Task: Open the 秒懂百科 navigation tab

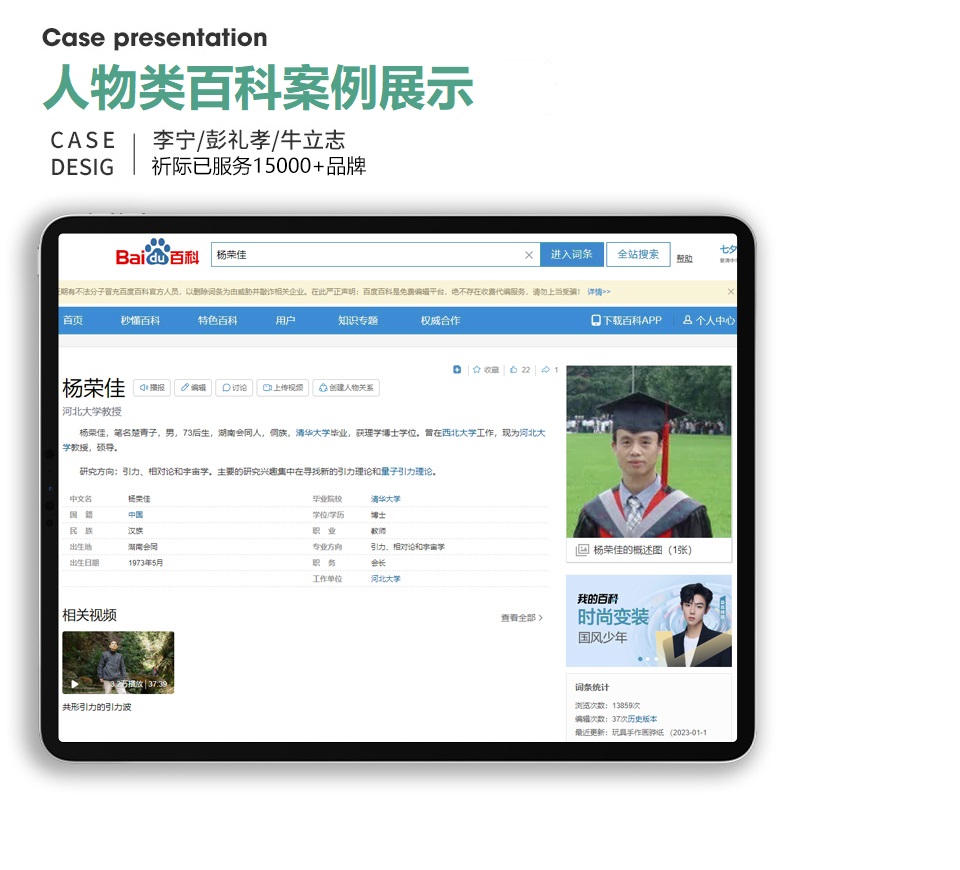Action: click(x=140, y=321)
